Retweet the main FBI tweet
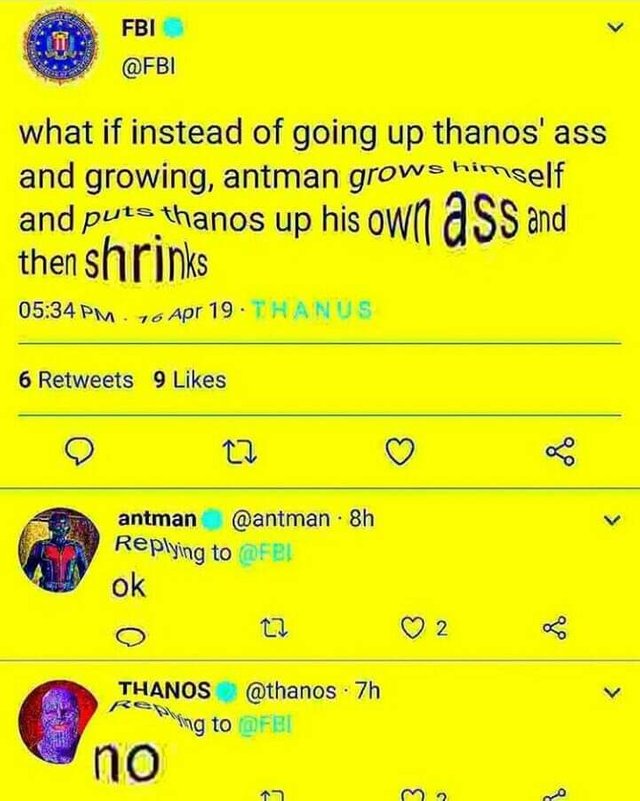 240,452
